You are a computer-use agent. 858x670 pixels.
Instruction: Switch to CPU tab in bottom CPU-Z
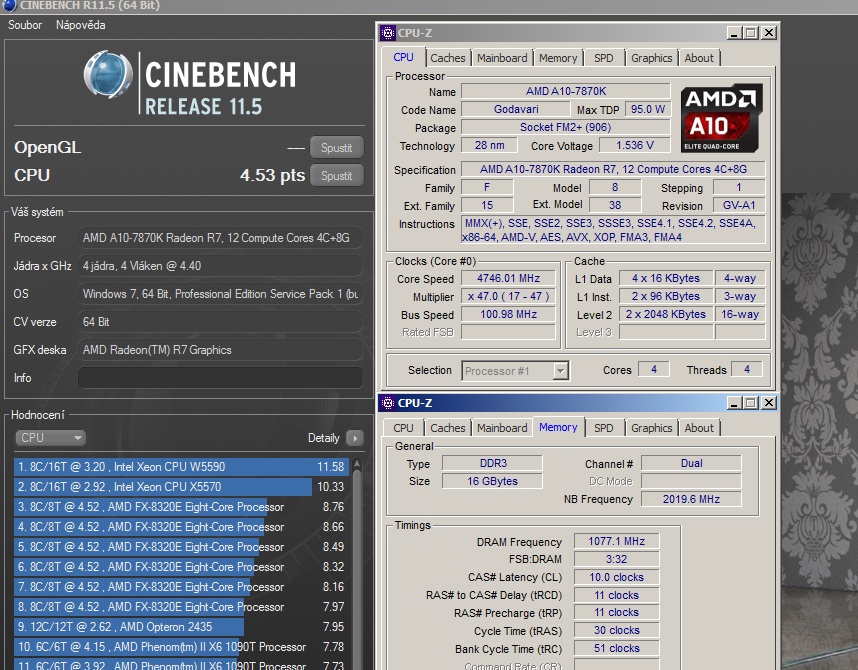tap(403, 428)
